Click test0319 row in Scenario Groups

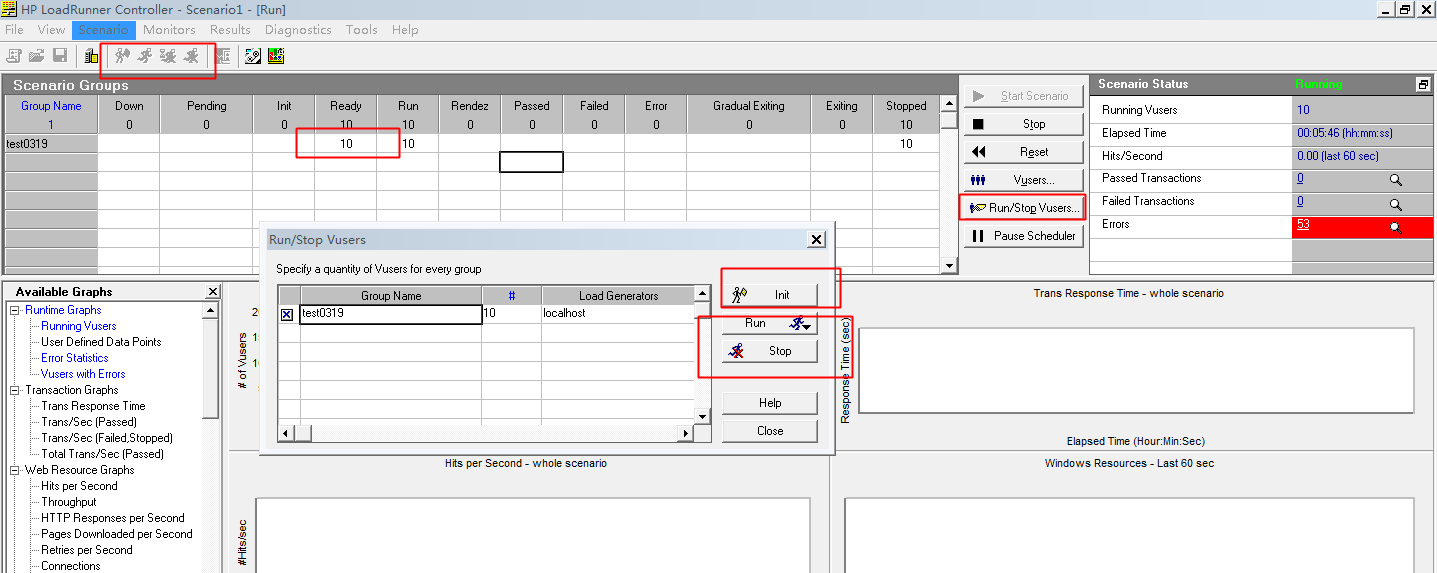(470, 144)
